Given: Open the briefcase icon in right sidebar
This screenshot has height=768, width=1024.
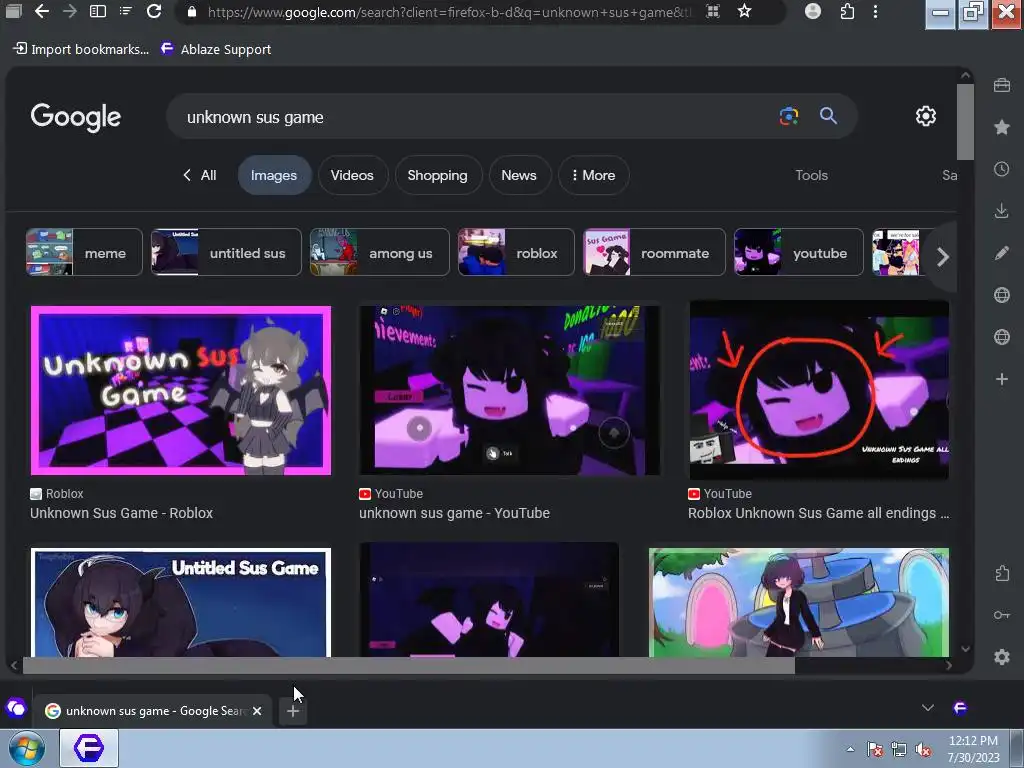Looking at the screenshot, I should (x=1002, y=85).
